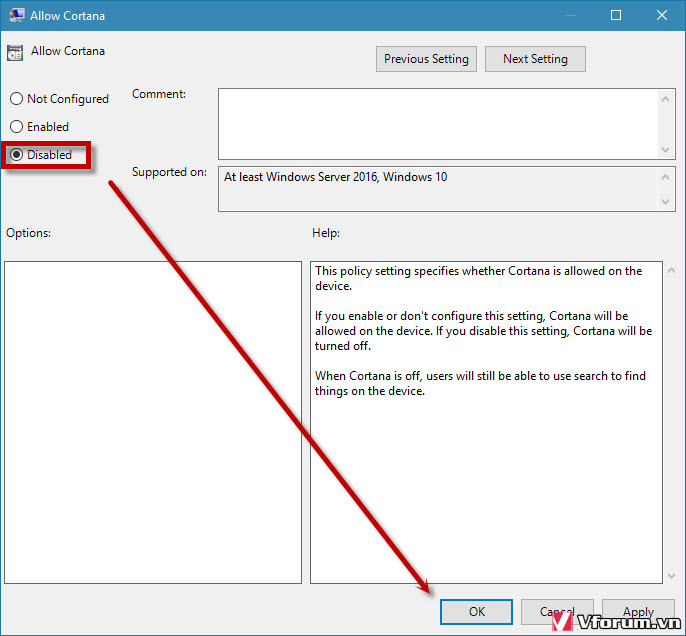Image resolution: width=686 pixels, height=636 pixels.
Task: Click the Allow Cartana policy icon
Action: [15, 53]
